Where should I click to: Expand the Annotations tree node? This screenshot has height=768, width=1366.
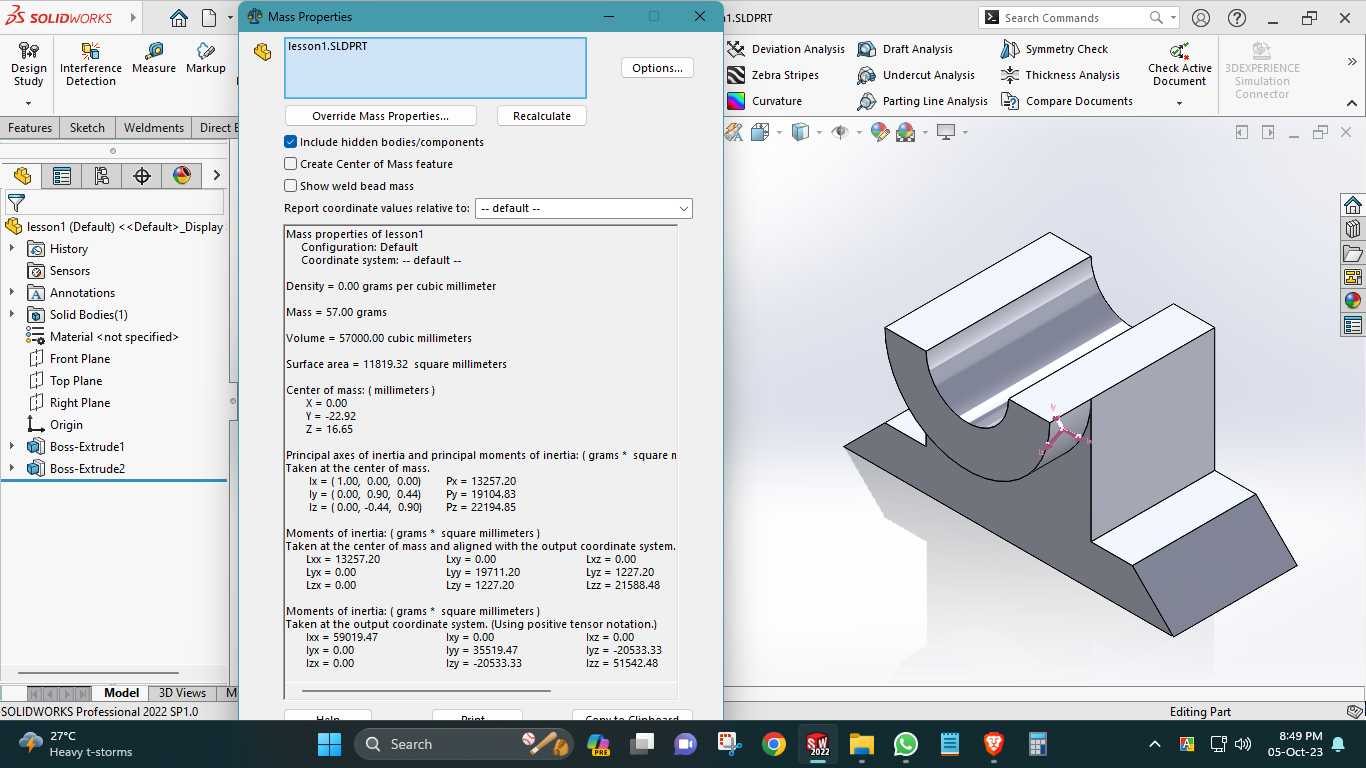click(x=12, y=293)
